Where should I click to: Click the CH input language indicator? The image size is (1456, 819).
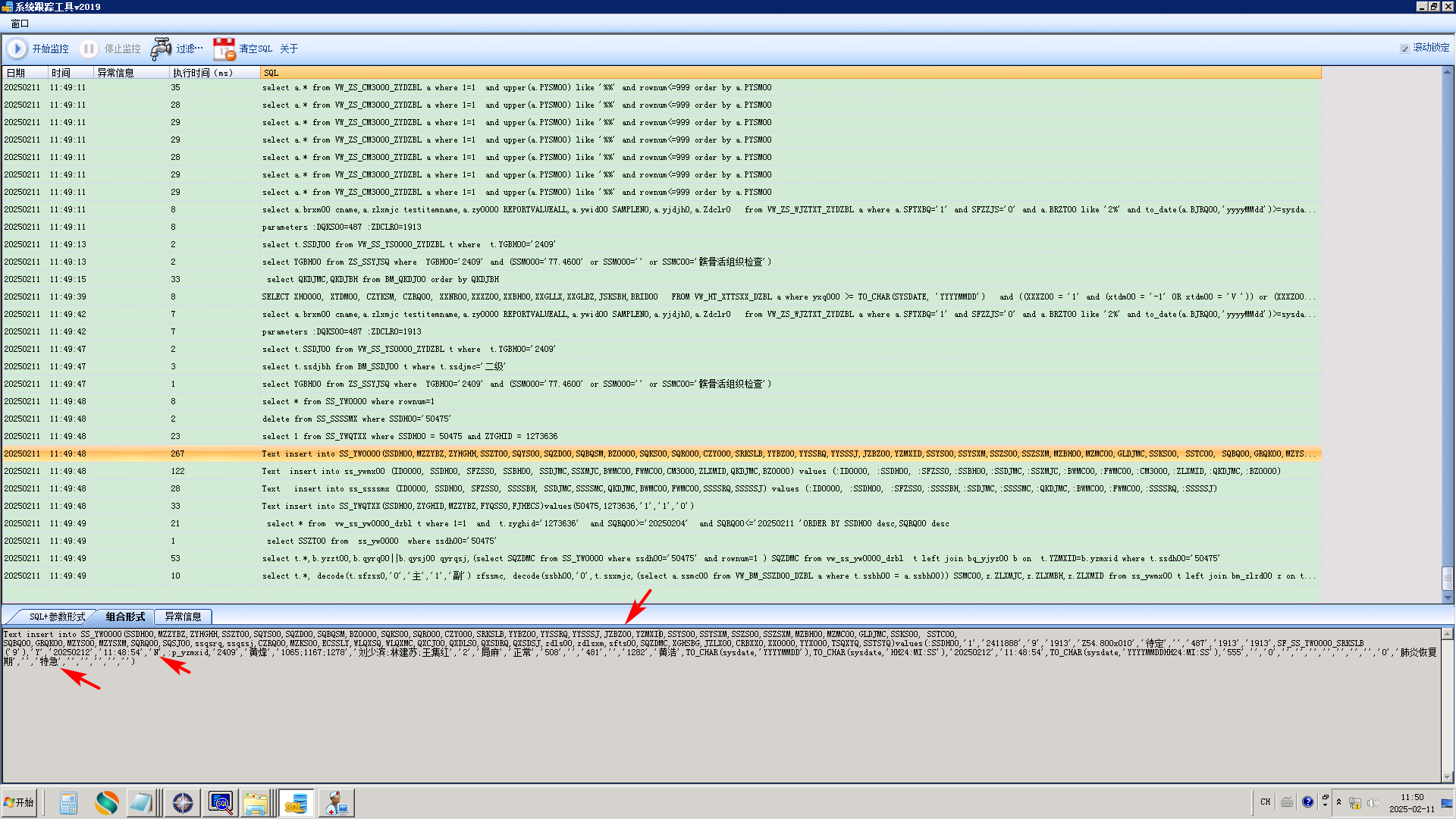pyautogui.click(x=1265, y=802)
